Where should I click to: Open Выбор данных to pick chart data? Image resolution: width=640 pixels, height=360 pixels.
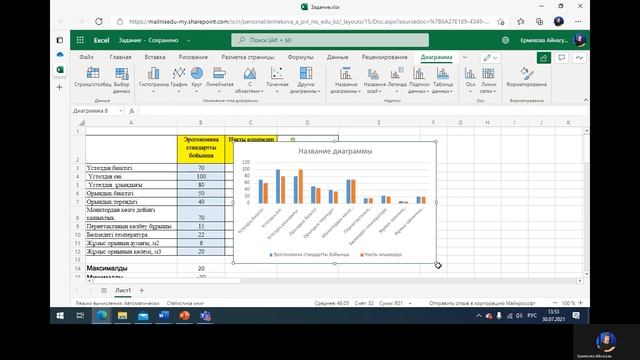click(x=122, y=80)
